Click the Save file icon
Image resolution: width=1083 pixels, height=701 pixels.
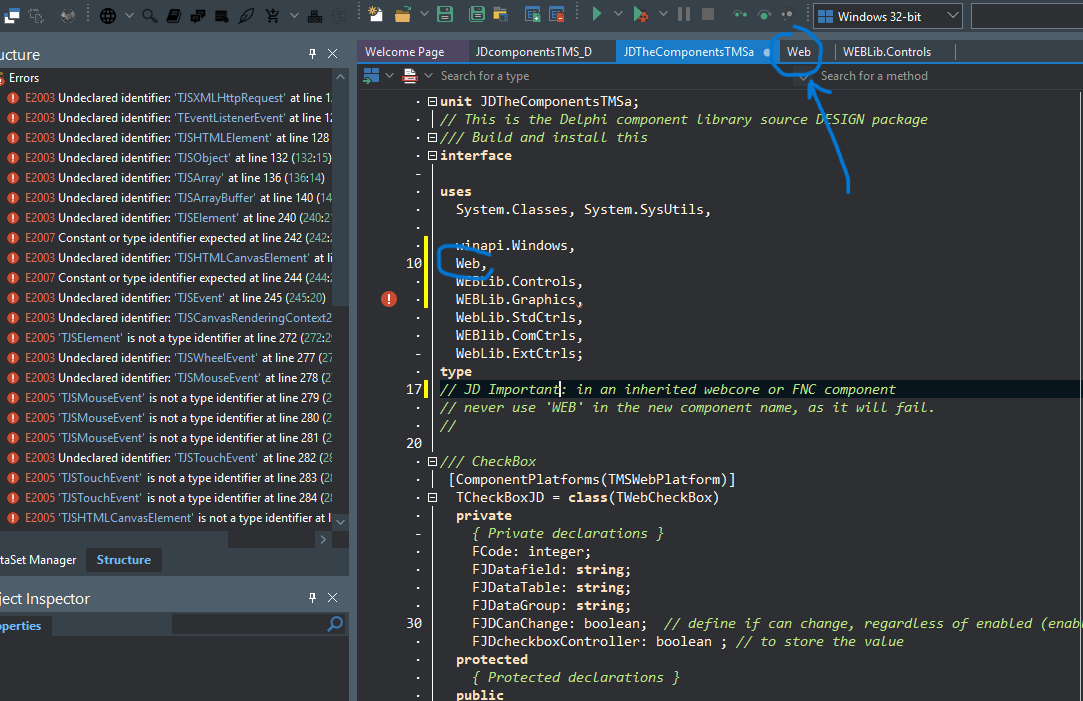[445, 15]
